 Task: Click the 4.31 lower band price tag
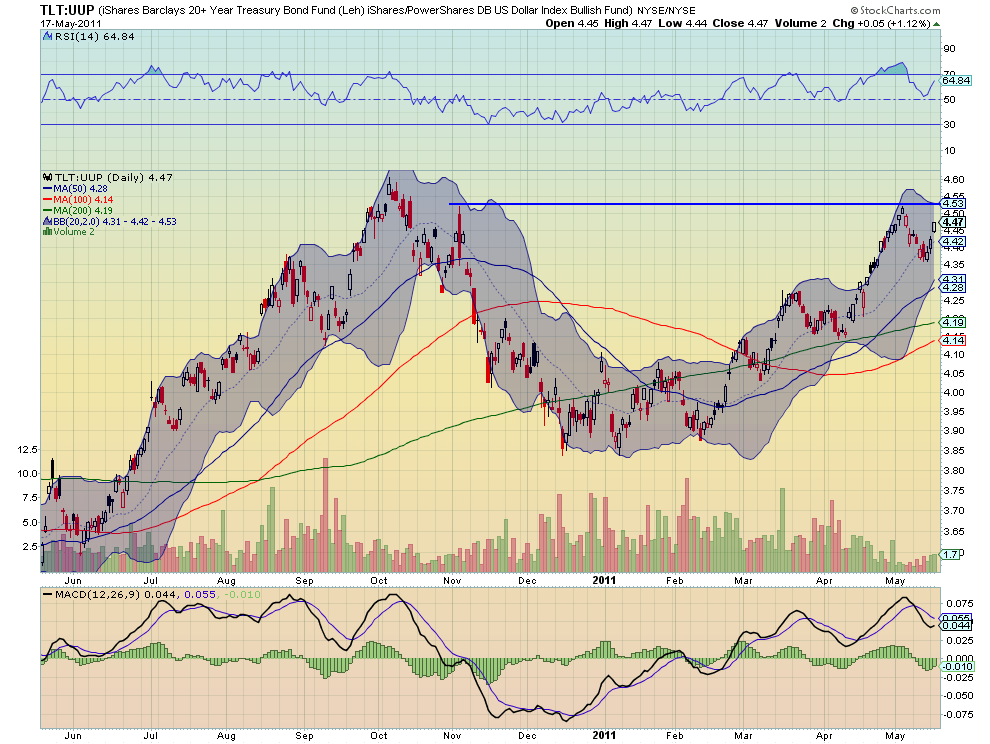coord(953,279)
